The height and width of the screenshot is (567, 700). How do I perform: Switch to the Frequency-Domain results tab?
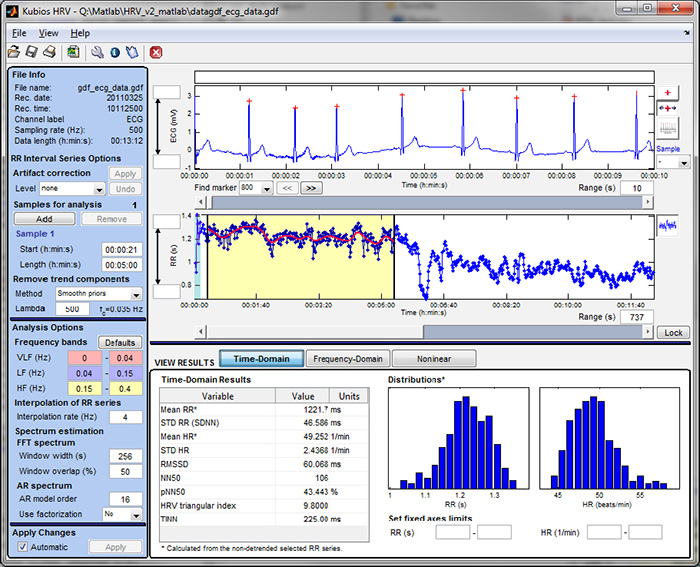point(346,358)
